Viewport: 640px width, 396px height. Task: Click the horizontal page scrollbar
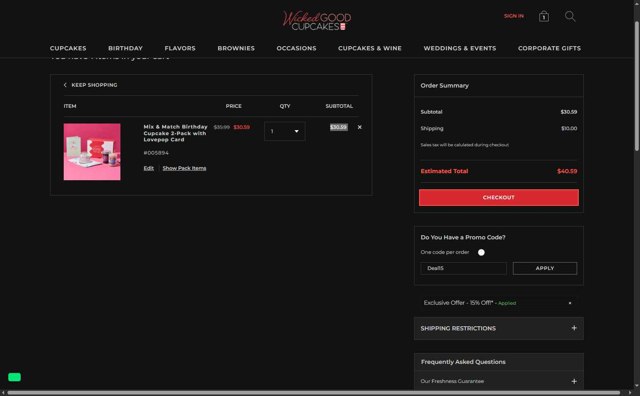313,393
